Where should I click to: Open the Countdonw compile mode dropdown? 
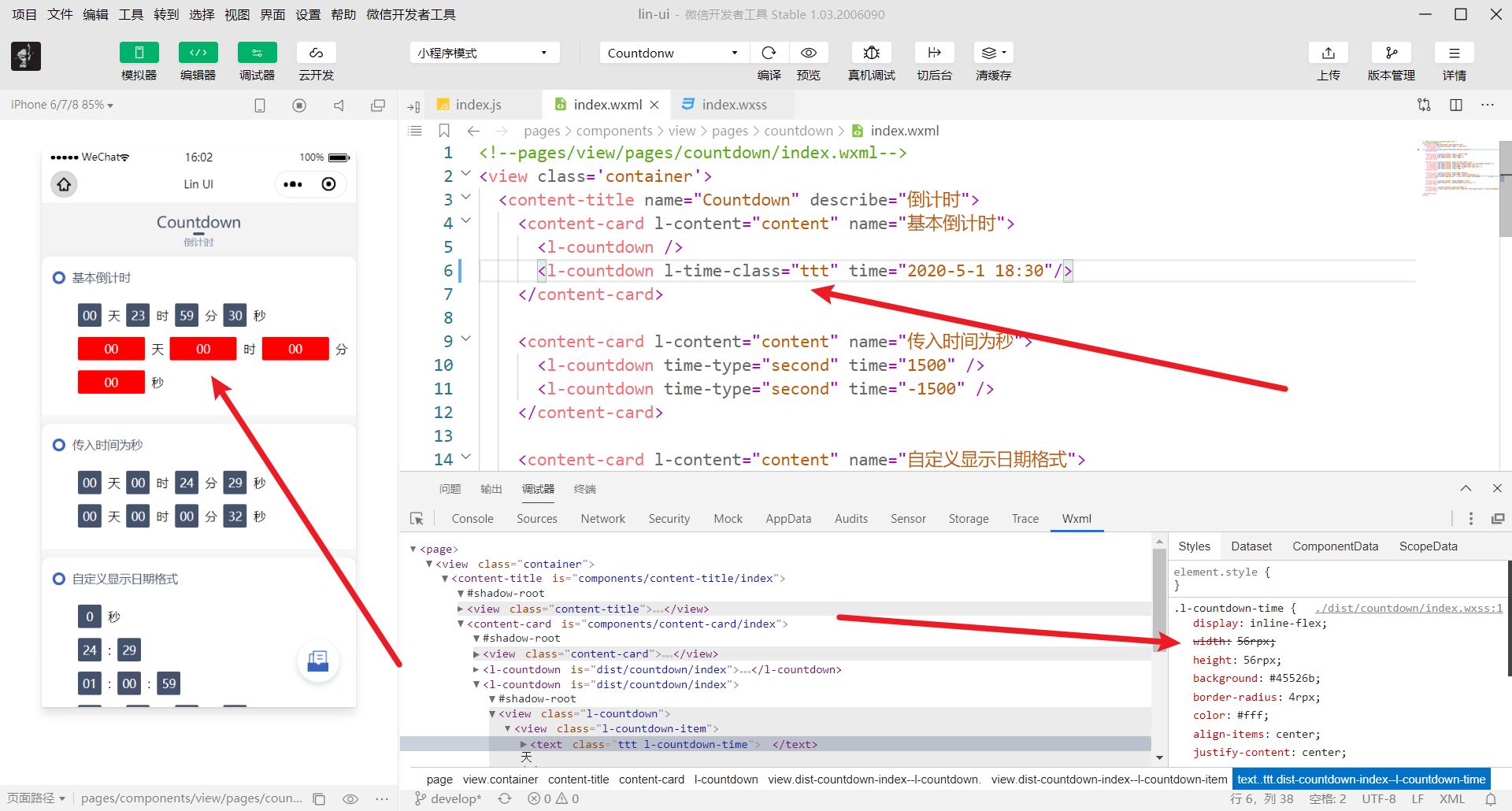click(x=673, y=53)
